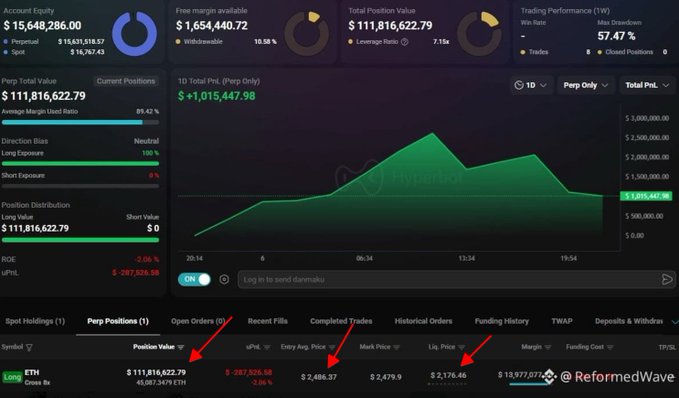
Task: Click mark price $2,479.9 cell
Action: [385, 377]
